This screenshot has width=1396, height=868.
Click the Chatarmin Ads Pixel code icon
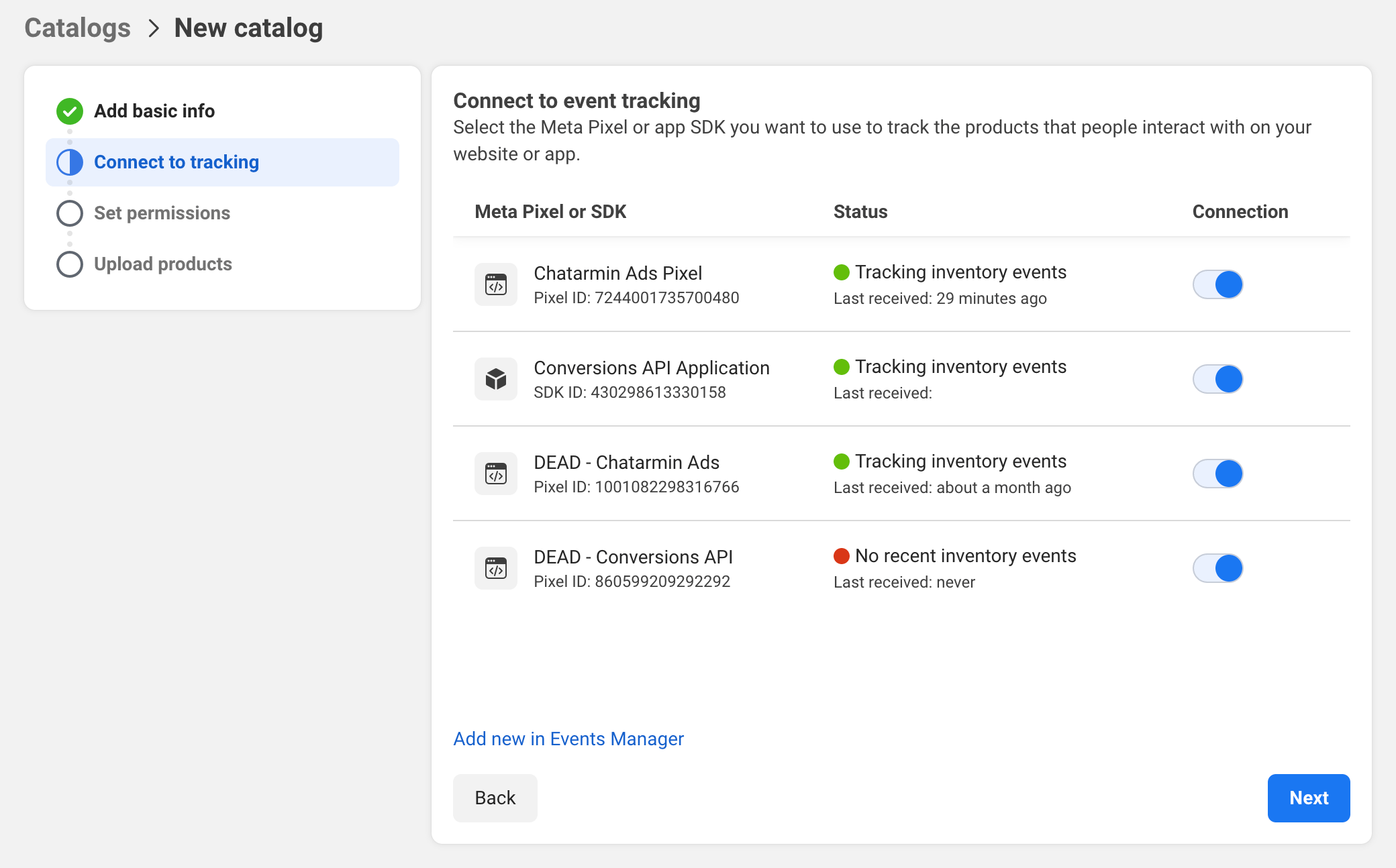coord(496,284)
